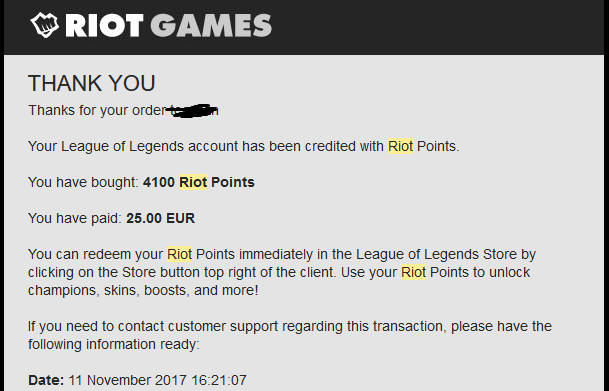
Task: Click the THANK YOU heading
Action: (x=92, y=83)
